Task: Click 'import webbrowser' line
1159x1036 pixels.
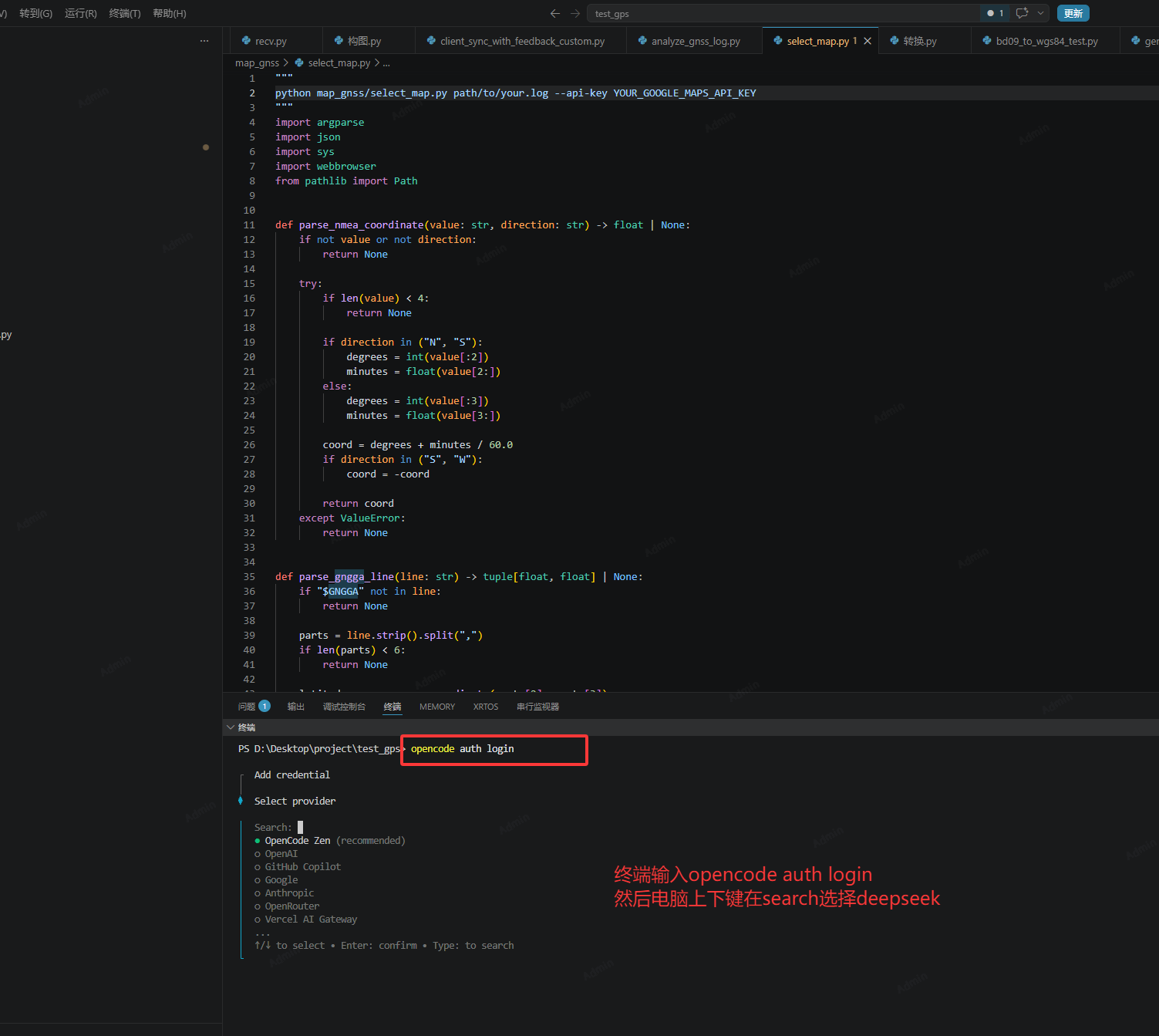Action: click(x=325, y=167)
